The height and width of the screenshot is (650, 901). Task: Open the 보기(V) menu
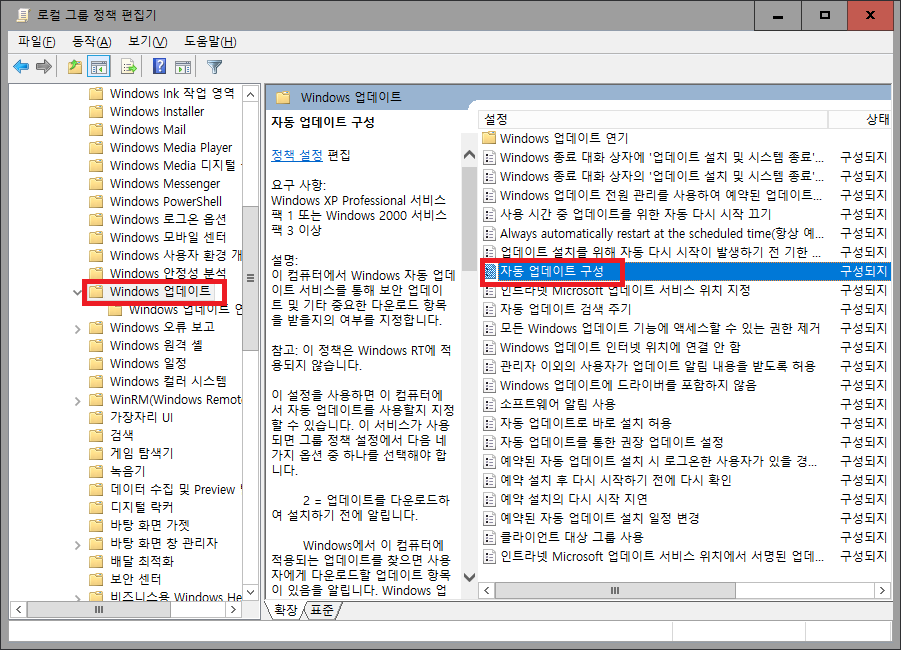click(x=148, y=41)
